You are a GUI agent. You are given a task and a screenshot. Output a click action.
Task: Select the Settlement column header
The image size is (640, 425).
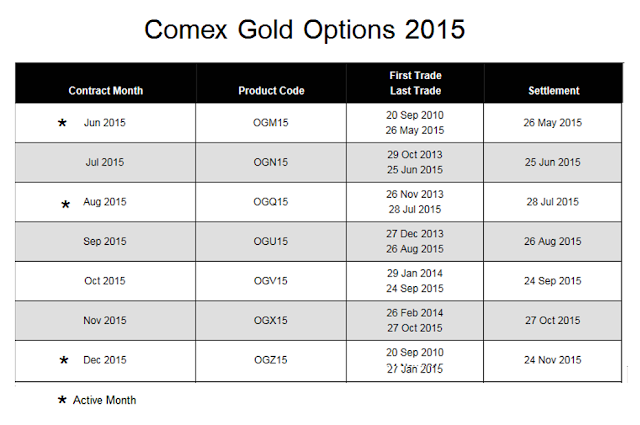[x=554, y=91]
